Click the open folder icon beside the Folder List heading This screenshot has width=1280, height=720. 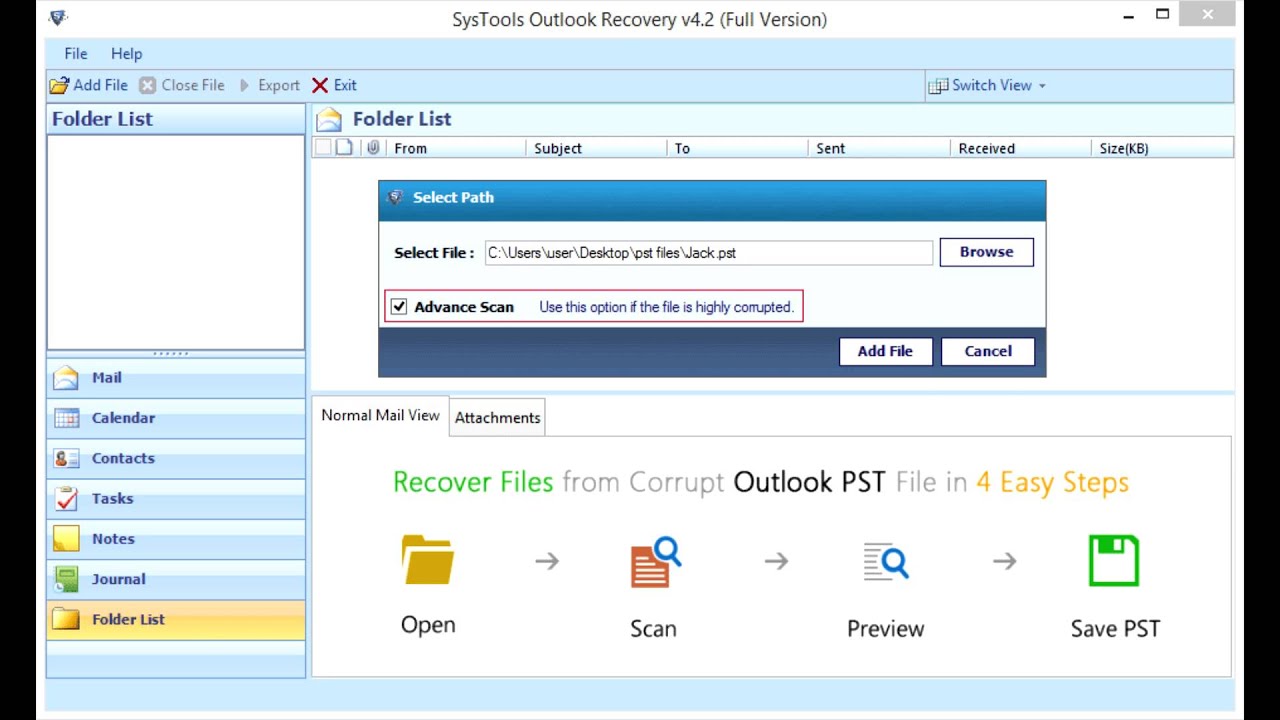point(329,120)
